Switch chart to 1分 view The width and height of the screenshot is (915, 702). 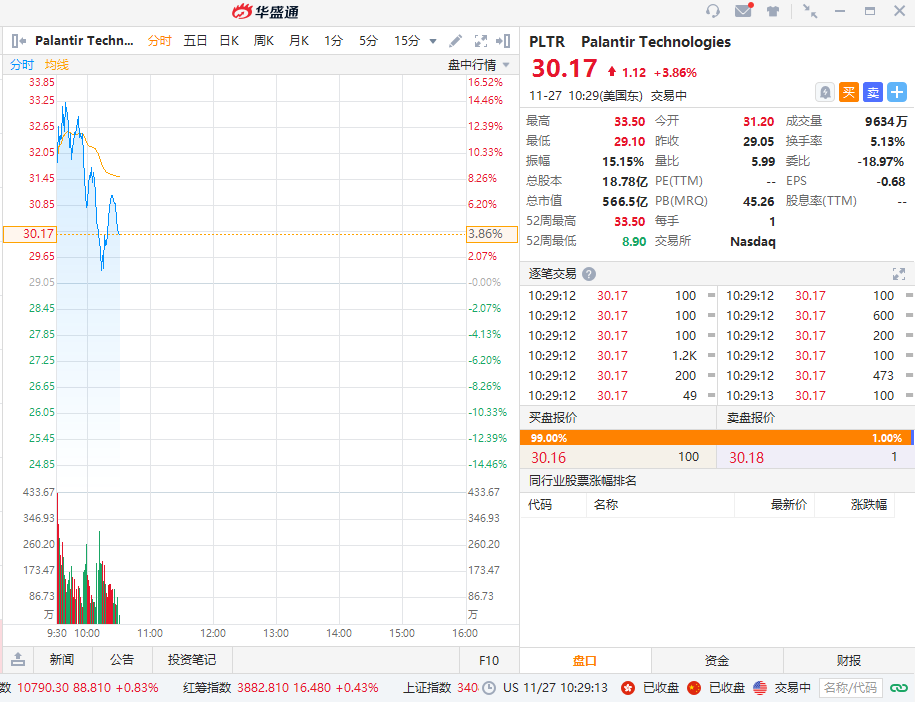(333, 41)
